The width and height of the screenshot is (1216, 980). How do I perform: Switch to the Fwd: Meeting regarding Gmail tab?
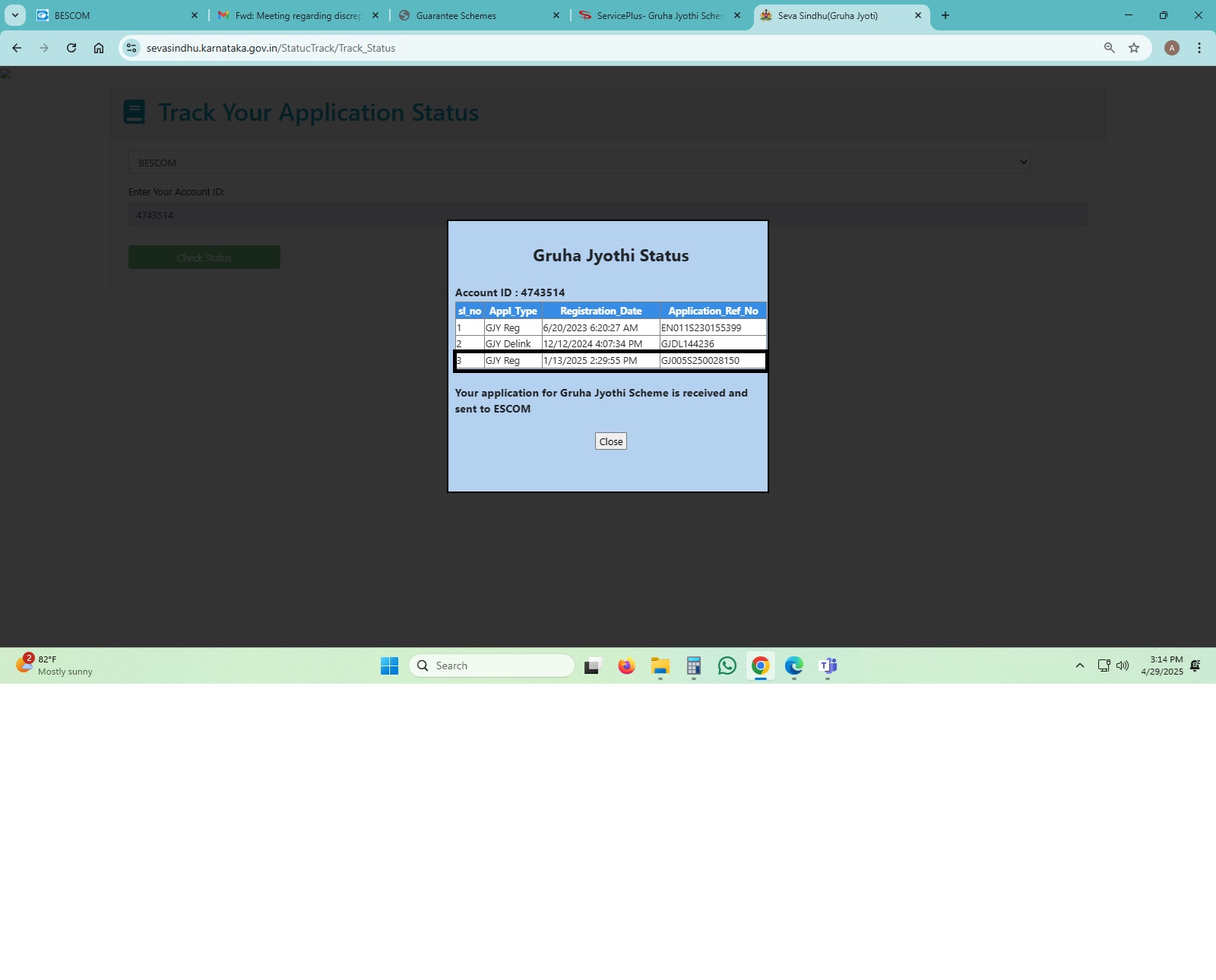pos(298,15)
